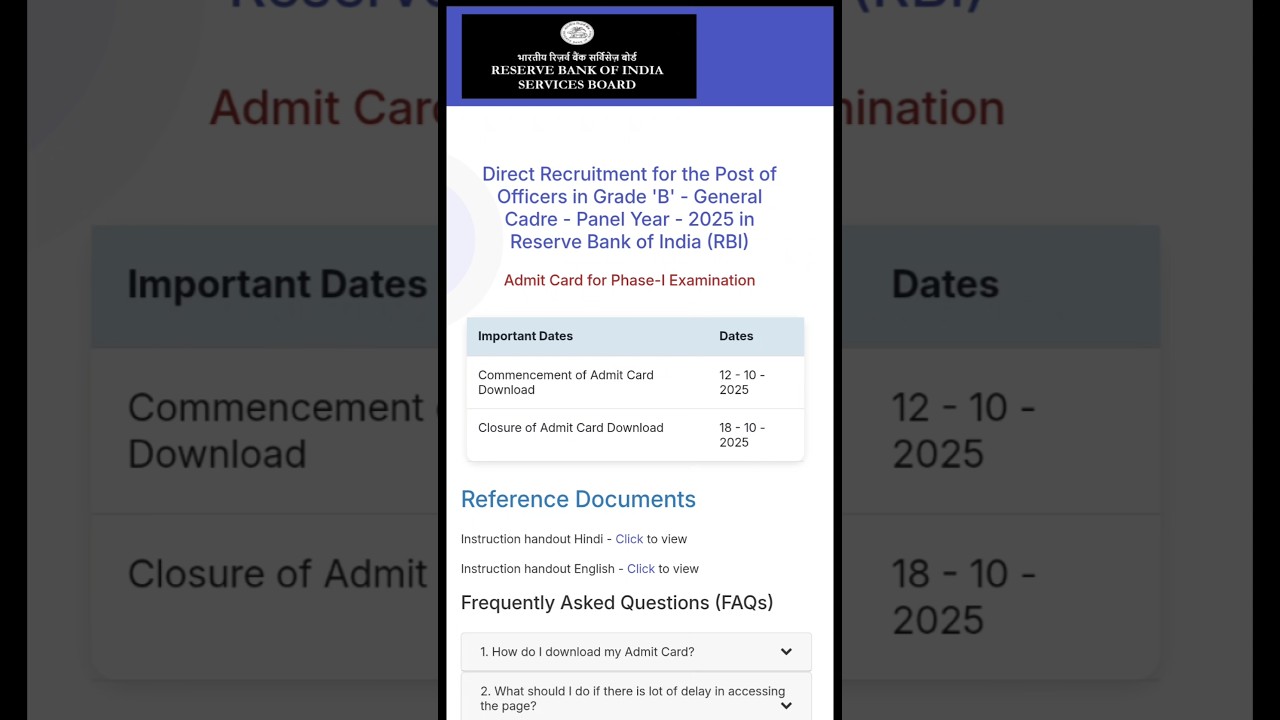Click 'Closure of Admit Card Download' row text
The width and height of the screenshot is (1280, 720).
pos(571,428)
